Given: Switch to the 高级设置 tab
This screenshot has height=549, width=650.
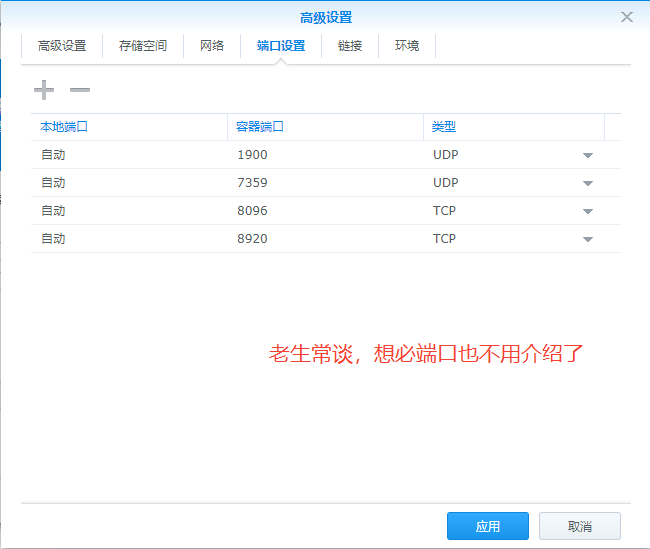Looking at the screenshot, I should pos(62,46).
